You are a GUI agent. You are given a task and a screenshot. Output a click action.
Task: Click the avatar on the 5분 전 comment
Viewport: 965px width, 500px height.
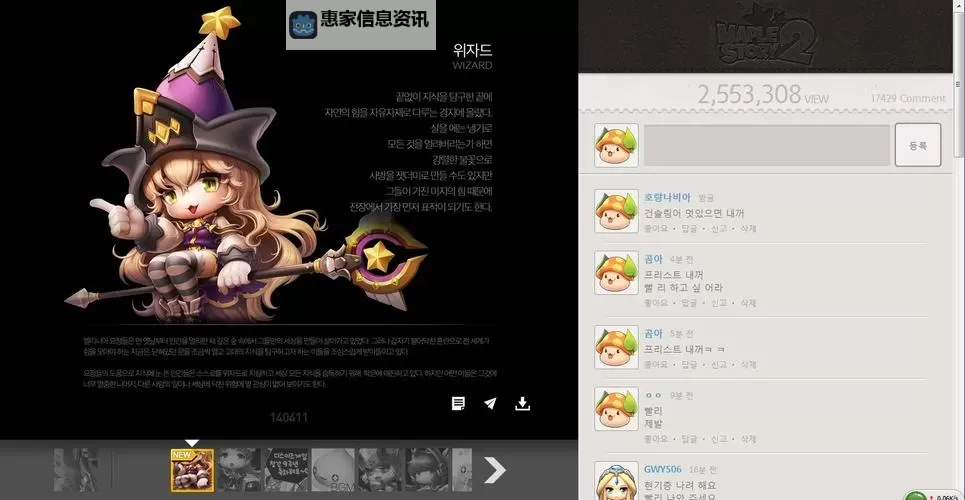pos(616,347)
